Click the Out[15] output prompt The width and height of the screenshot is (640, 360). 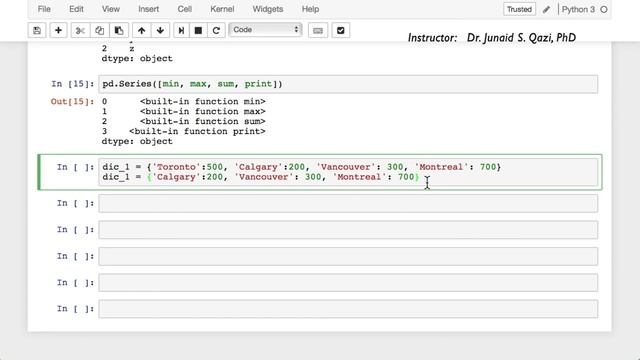point(72,102)
